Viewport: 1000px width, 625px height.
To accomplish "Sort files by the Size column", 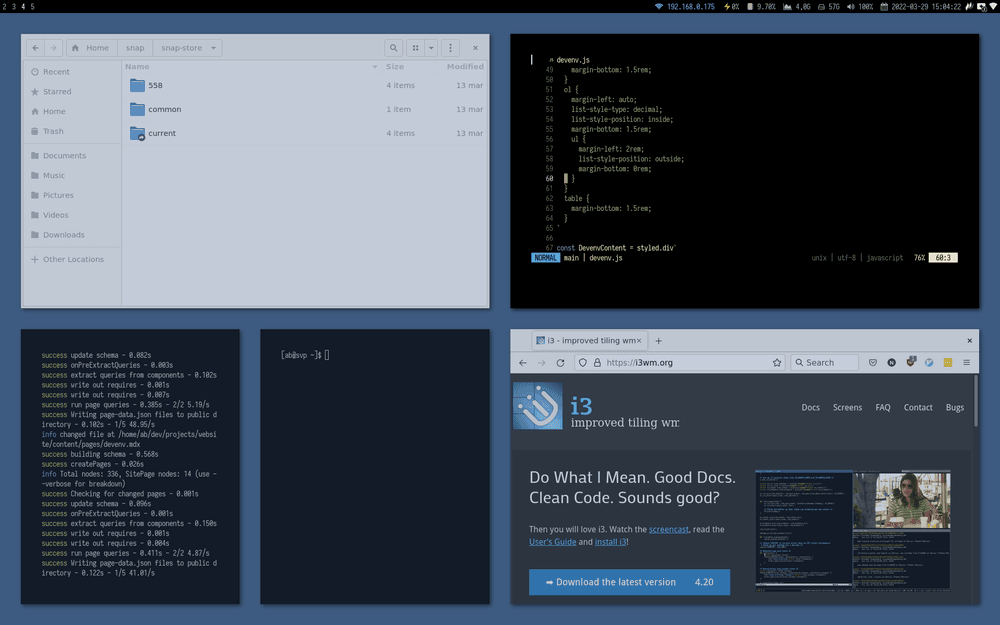I will [407, 66].
